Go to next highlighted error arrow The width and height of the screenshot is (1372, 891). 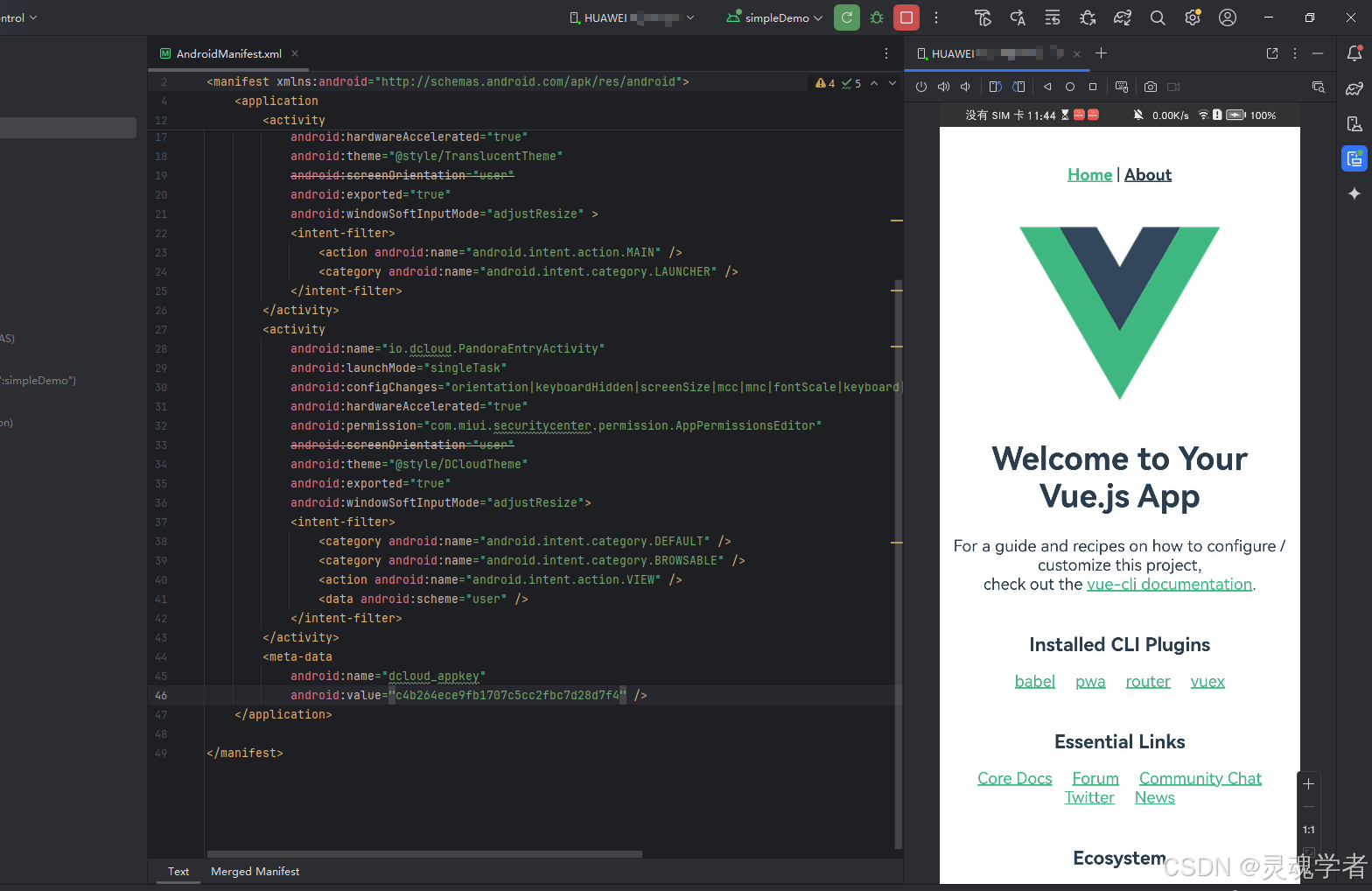(892, 83)
